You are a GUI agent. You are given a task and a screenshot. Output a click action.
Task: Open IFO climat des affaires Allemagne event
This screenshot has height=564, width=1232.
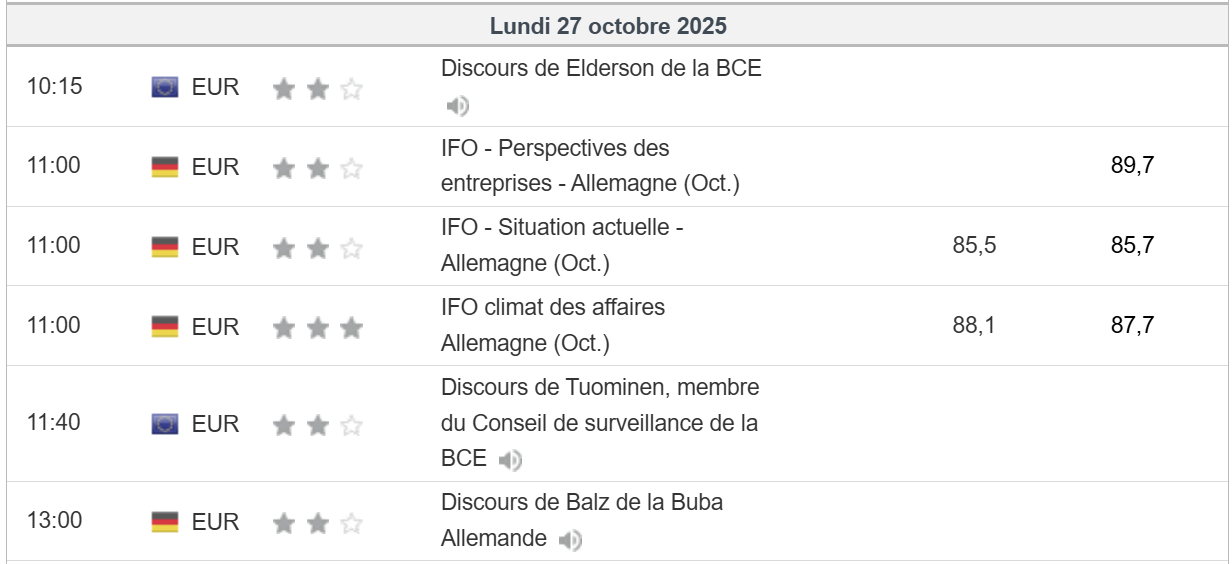pyautogui.click(x=552, y=325)
